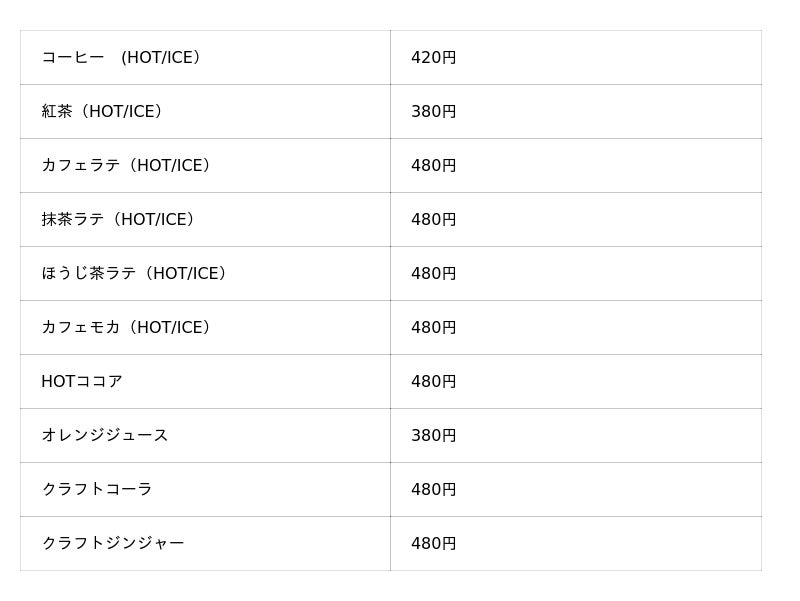This screenshot has width=800, height=601.
Task: Select the 380円 price beside 紅茶
Action: click(x=433, y=112)
